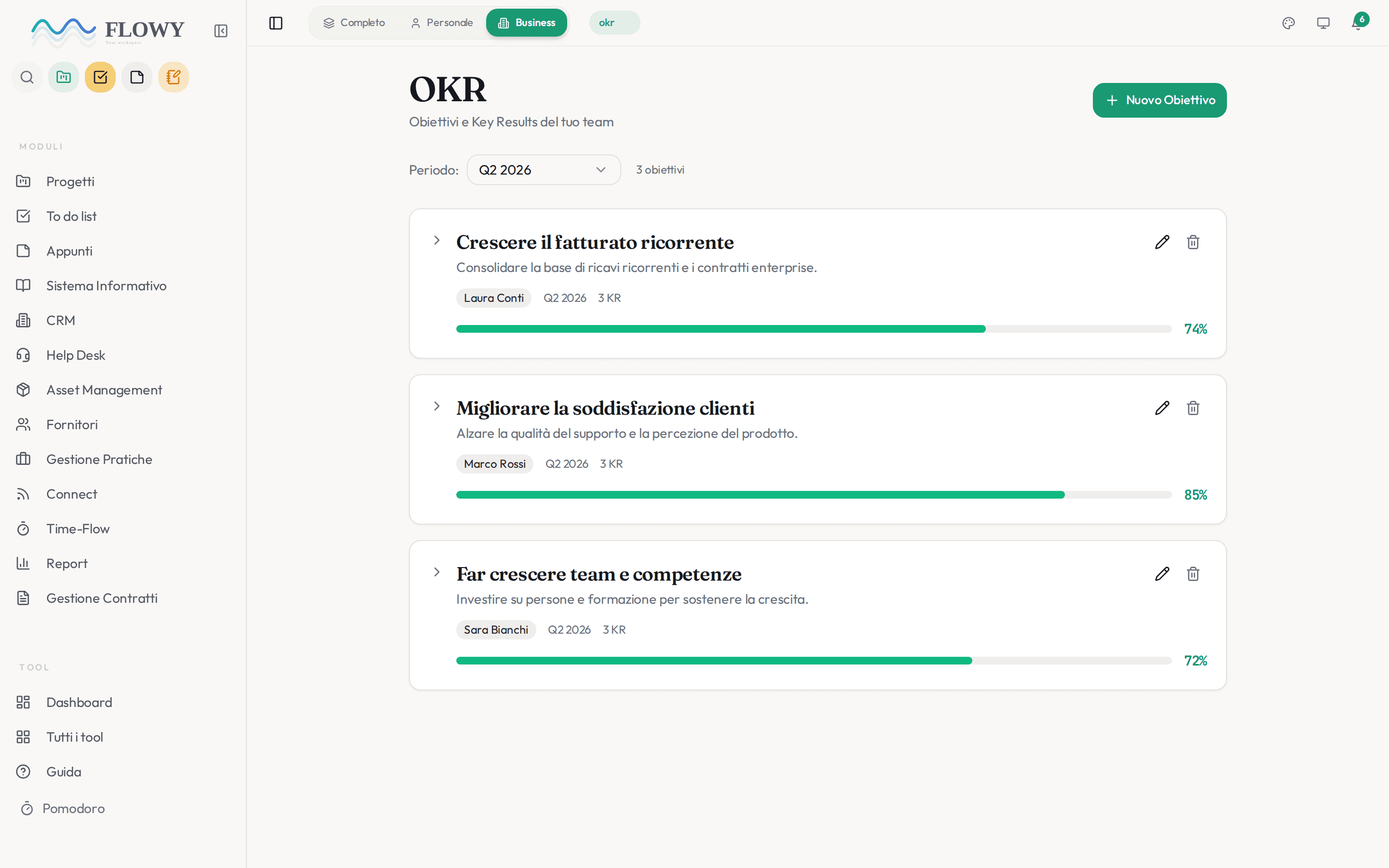Click the Sara Bianchi owner tag
This screenshot has height=868, width=1389.
(x=496, y=630)
